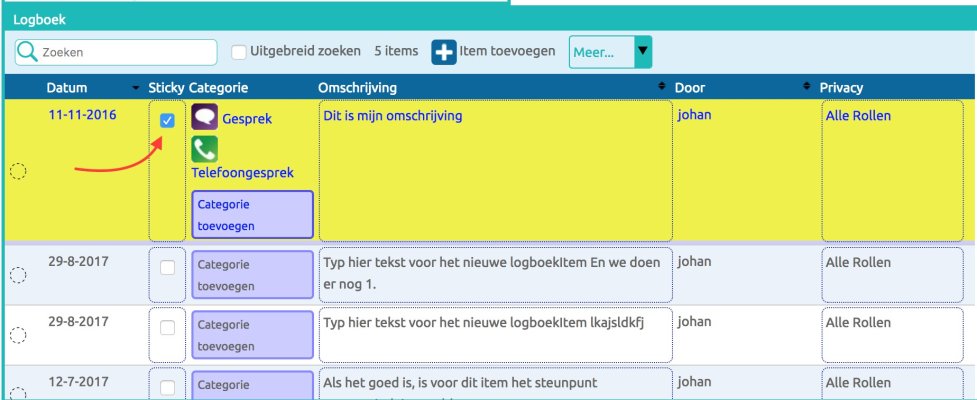Sort by the Datum column arrow

(x=136, y=88)
